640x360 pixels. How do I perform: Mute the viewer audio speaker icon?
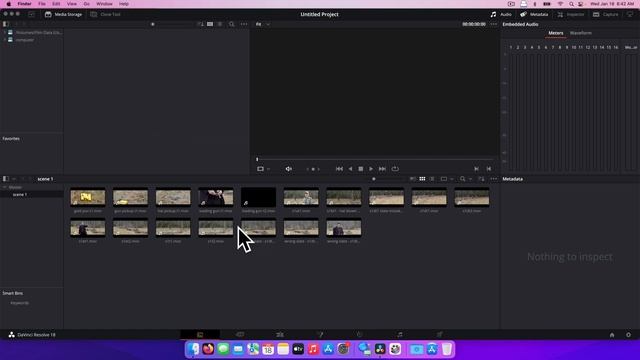[289, 169]
